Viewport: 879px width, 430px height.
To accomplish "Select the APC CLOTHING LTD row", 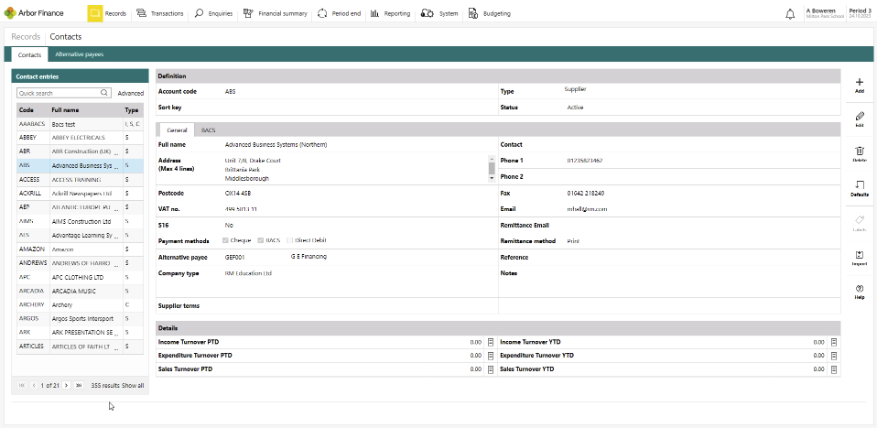I will click(x=80, y=277).
